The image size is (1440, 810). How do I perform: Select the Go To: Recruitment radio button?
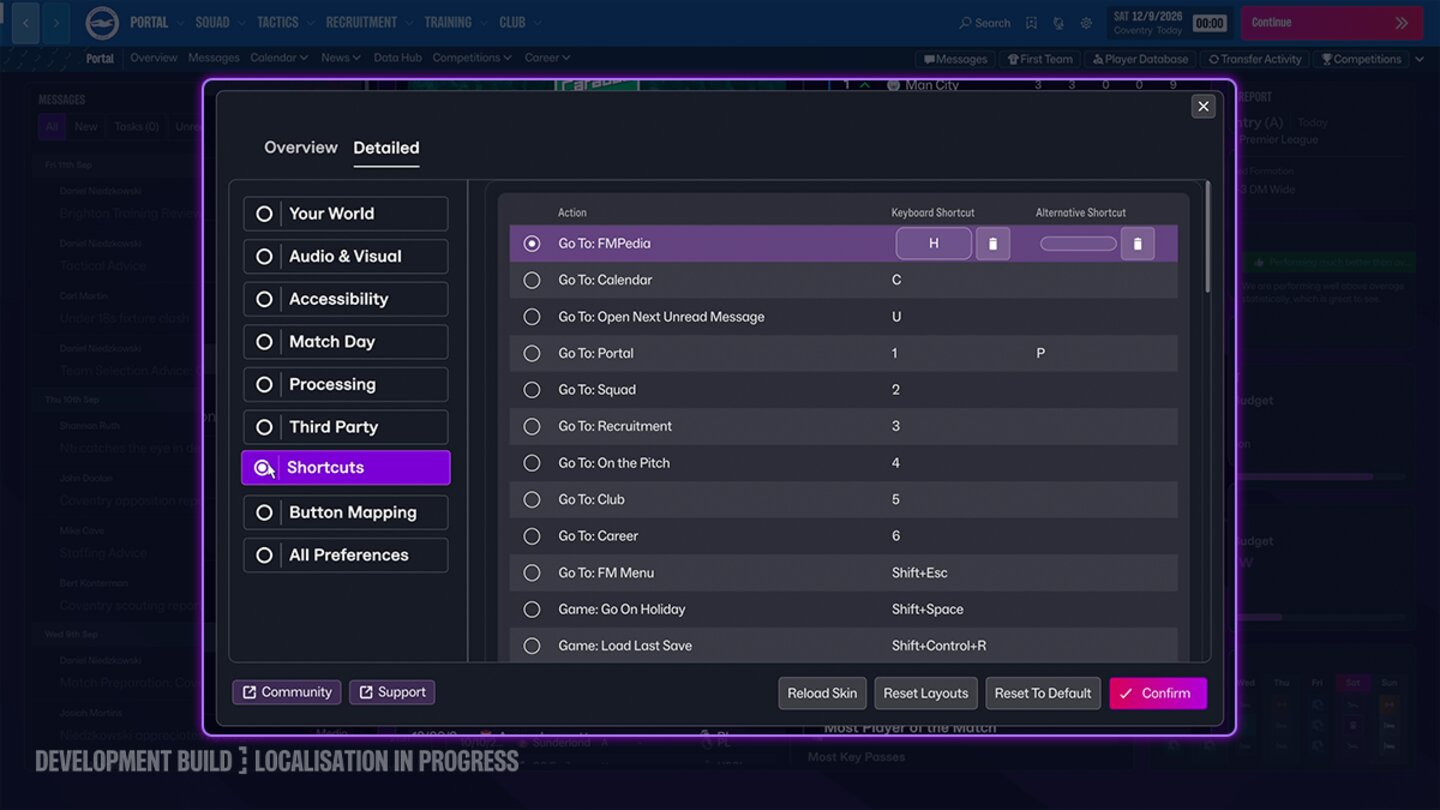click(532, 426)
